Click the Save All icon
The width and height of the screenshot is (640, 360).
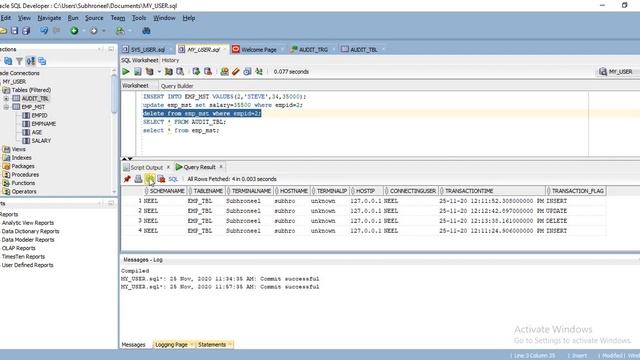26,31
